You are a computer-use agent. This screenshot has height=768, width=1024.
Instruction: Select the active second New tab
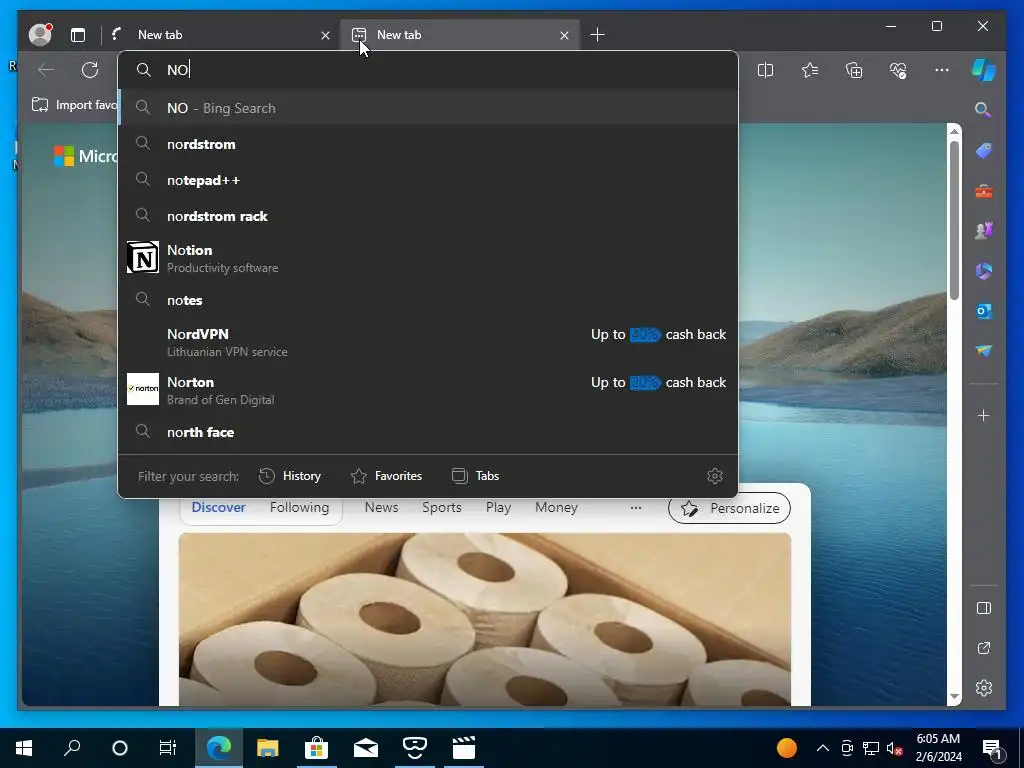459,35
